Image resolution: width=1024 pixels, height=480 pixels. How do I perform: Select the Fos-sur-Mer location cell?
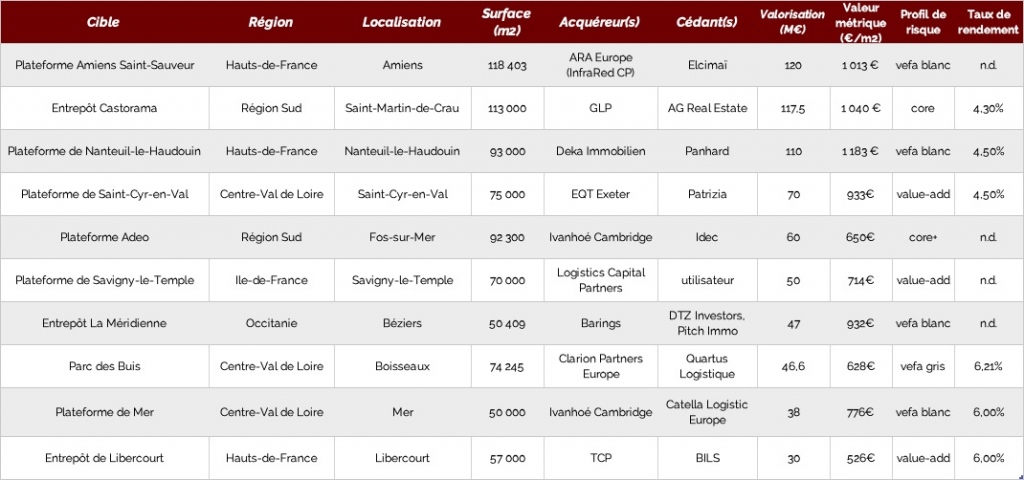coord(402,237)
